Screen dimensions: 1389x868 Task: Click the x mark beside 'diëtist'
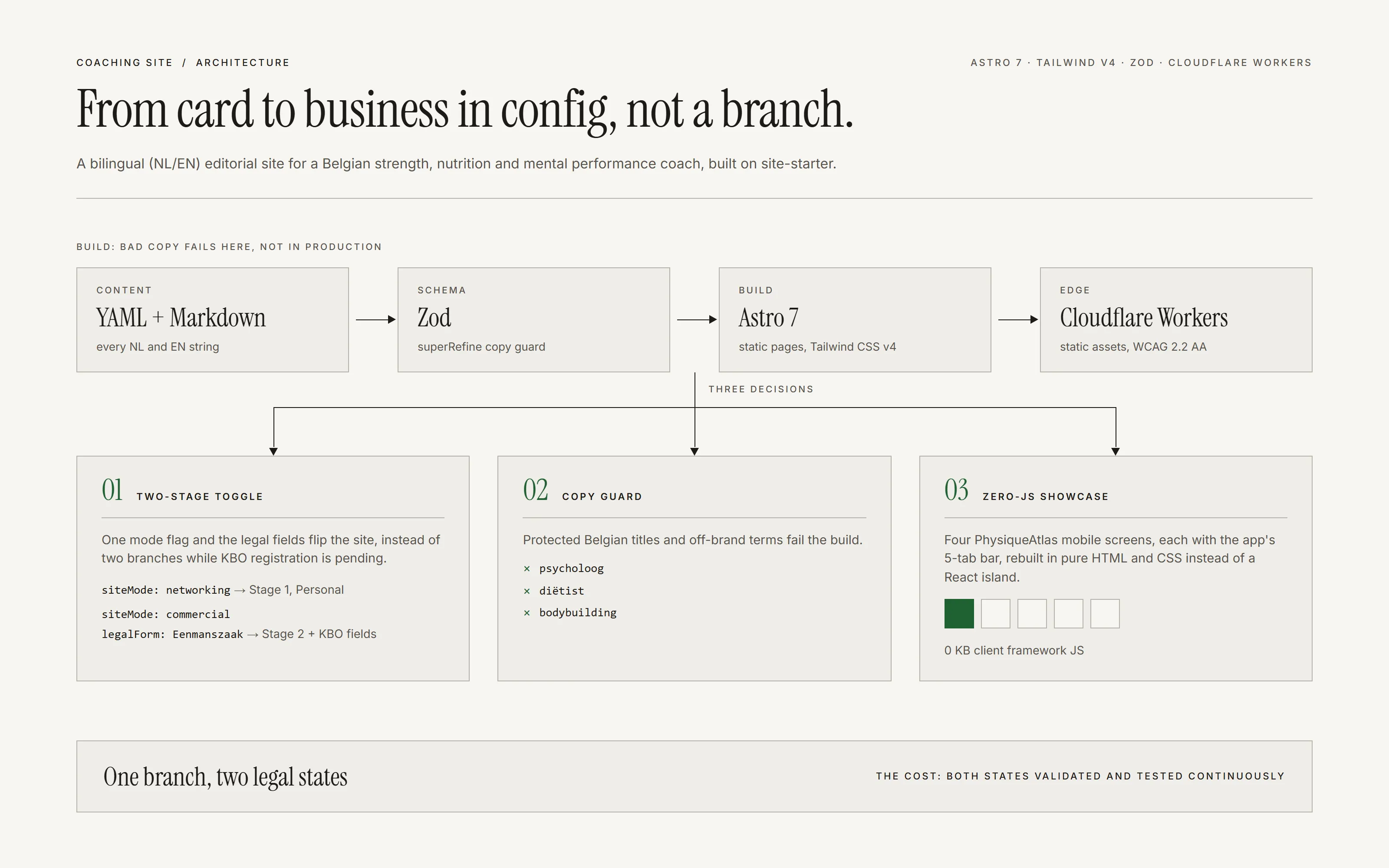click(x=527, y=591)
